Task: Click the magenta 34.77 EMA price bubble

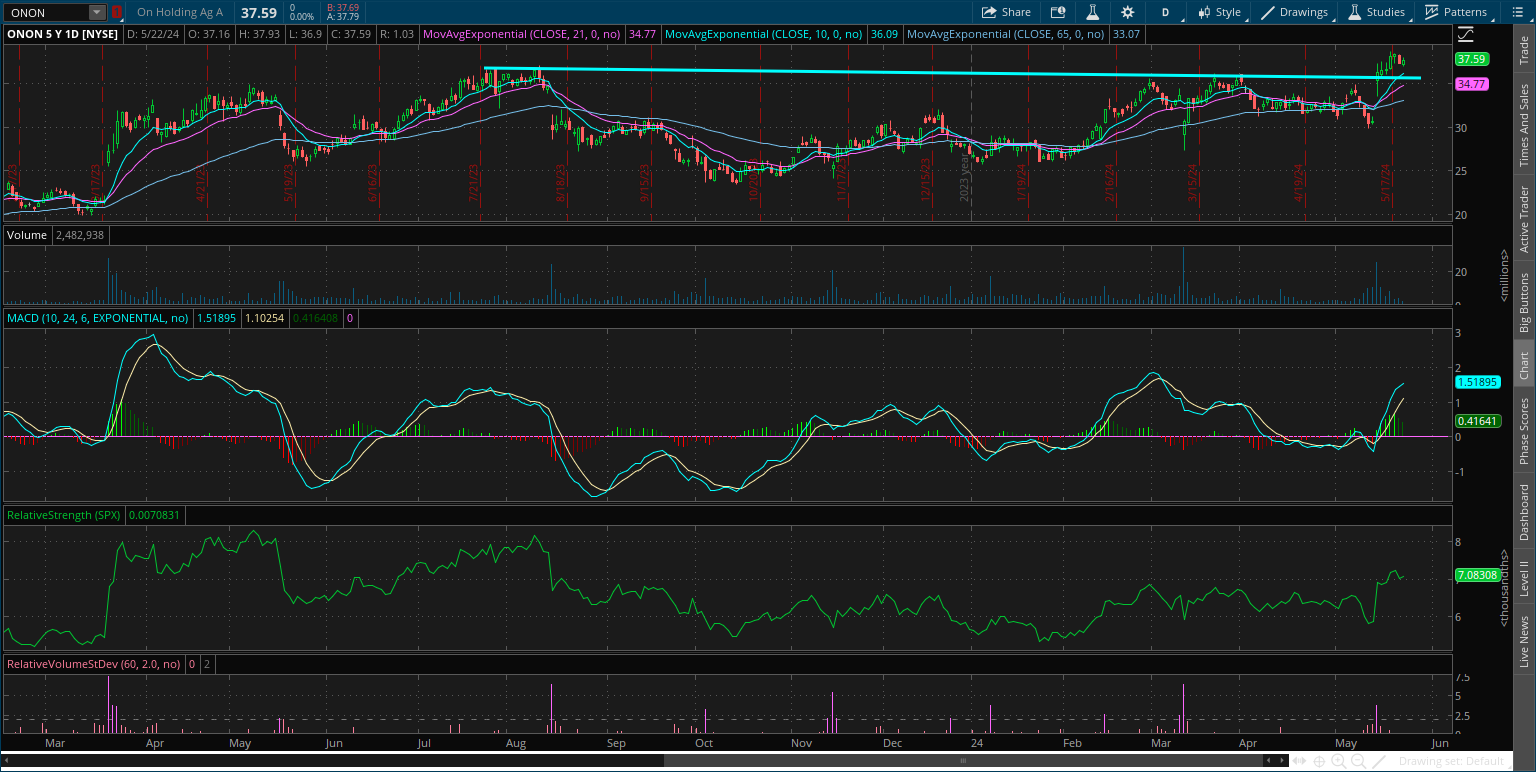Action: click(x=1472, y=85)
